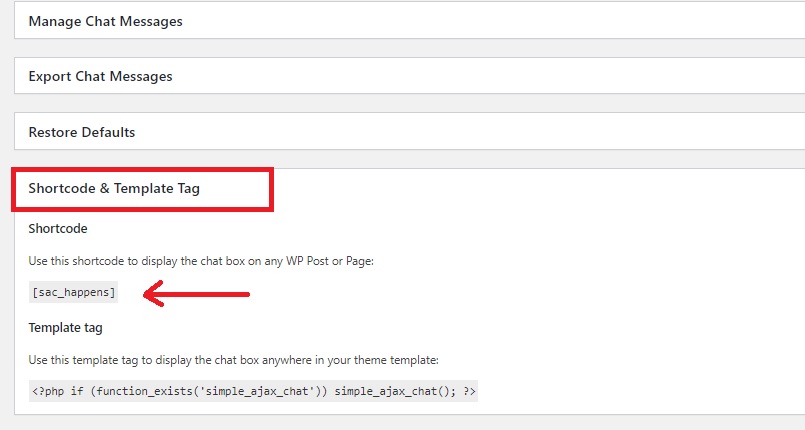Select the [sac_happens] shortcode text
This screenshot has width=805, height=430.
pyautogui.click(x=73, y=292)
